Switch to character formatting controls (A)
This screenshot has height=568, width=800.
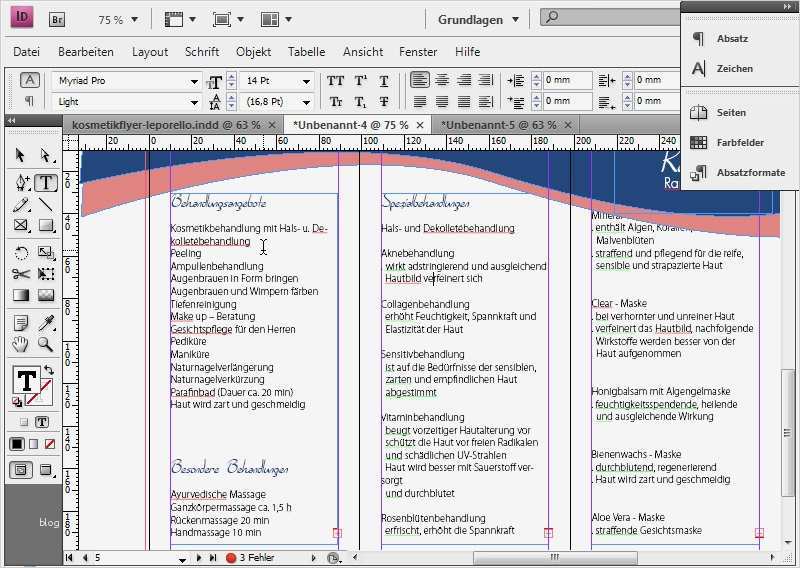click(x=30, y=80)
